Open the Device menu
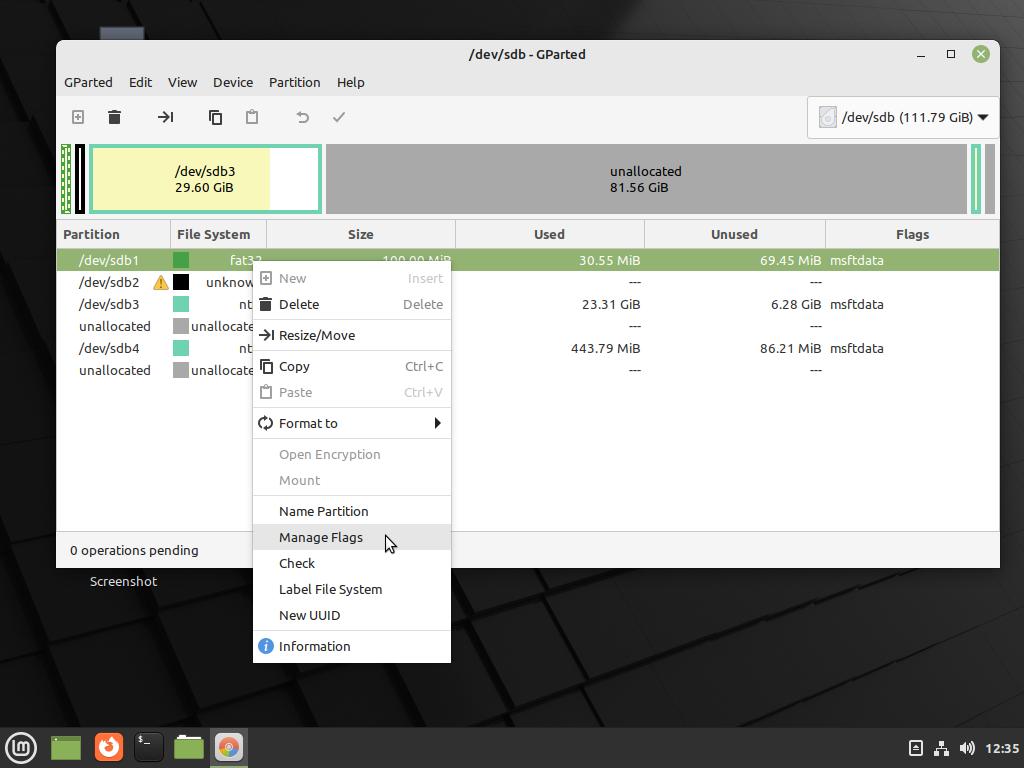The width and height of the screenshot is (1024, 768). 232,82
